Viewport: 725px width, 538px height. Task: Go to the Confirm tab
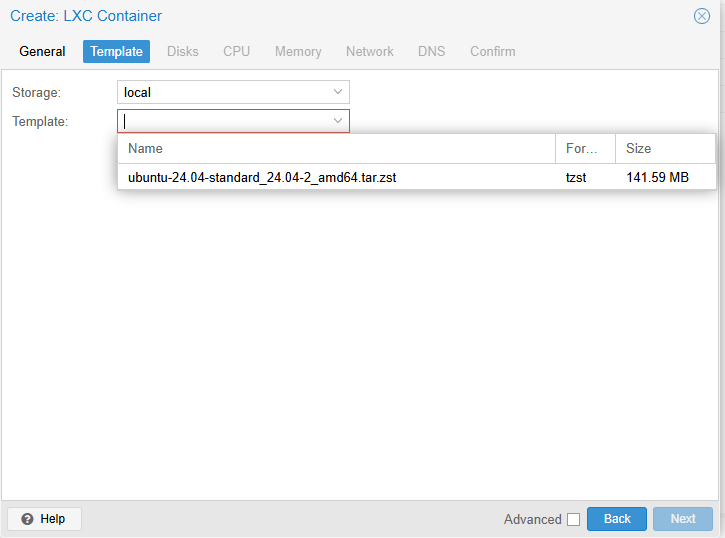pyautogui.click(x=492, y=51)
